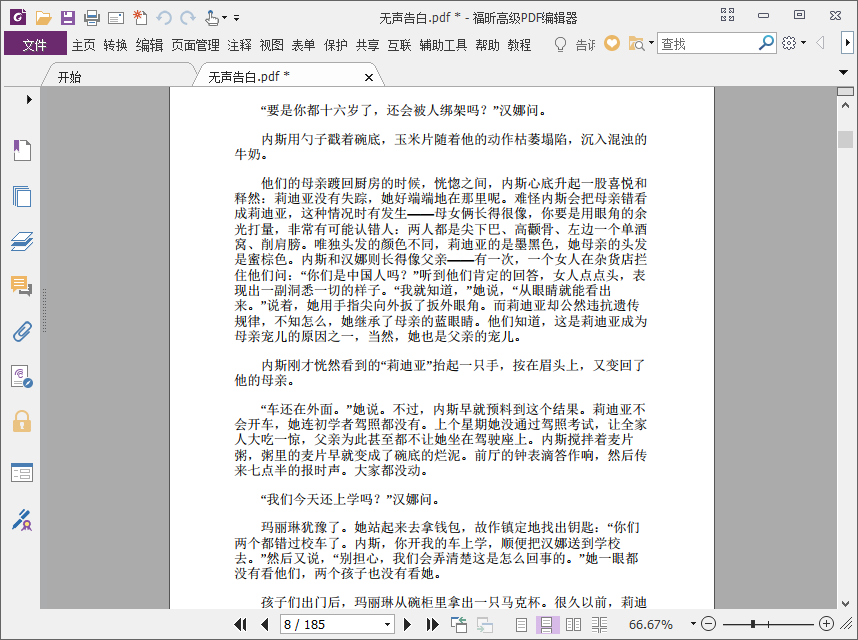Open the form fields panel

pyautogui.click(x=22, y=473)
